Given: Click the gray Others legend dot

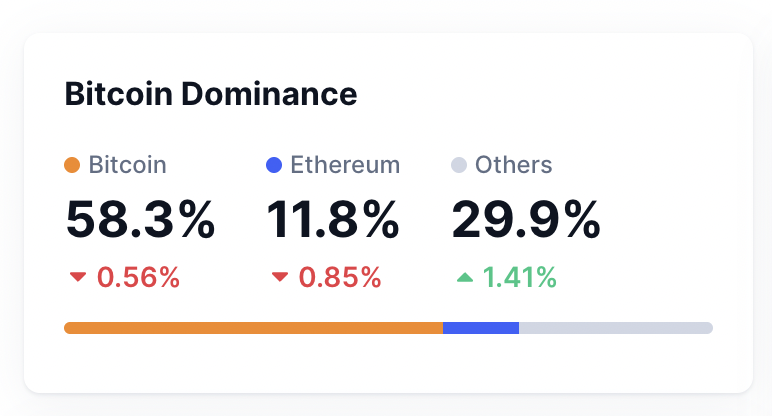Looking at the screenshot, I should pos(459,165).
